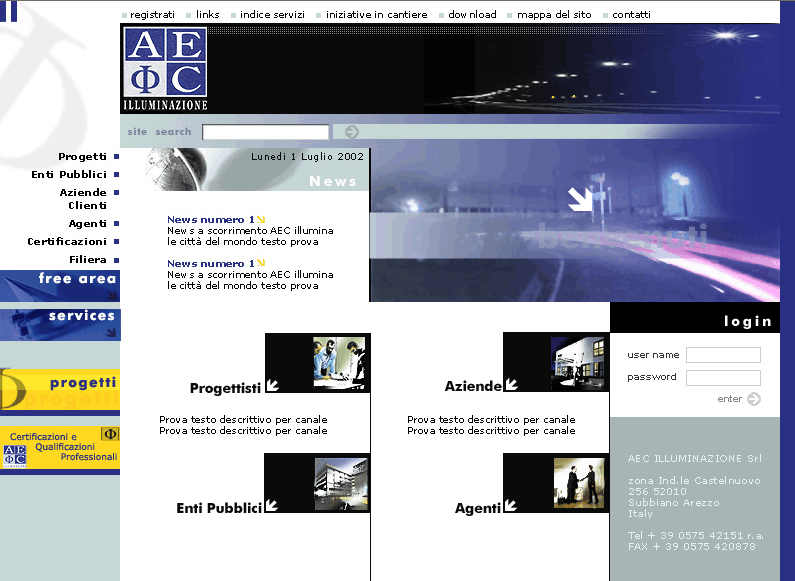Click the blue square bullet beside Enti Pubblici
Image resolution: width=795 pixels, height=581 pixels.
point(117,174)
